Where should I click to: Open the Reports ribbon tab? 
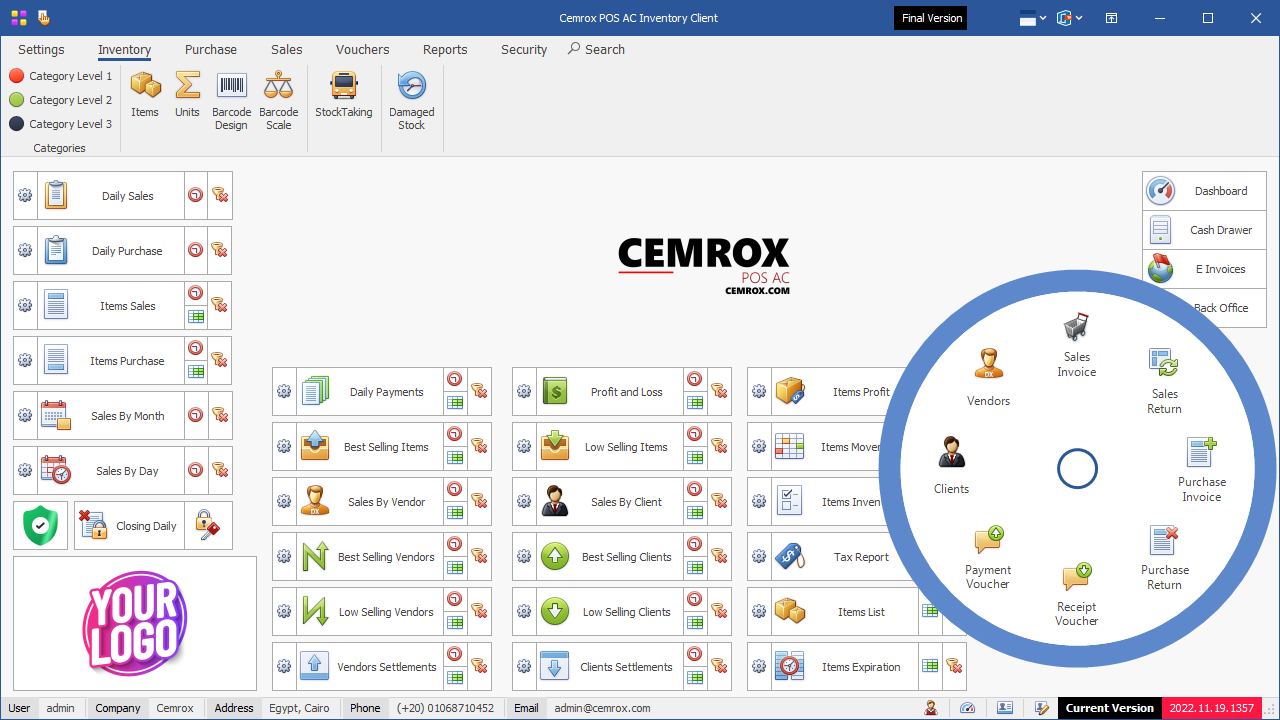[x=445, y=49]
